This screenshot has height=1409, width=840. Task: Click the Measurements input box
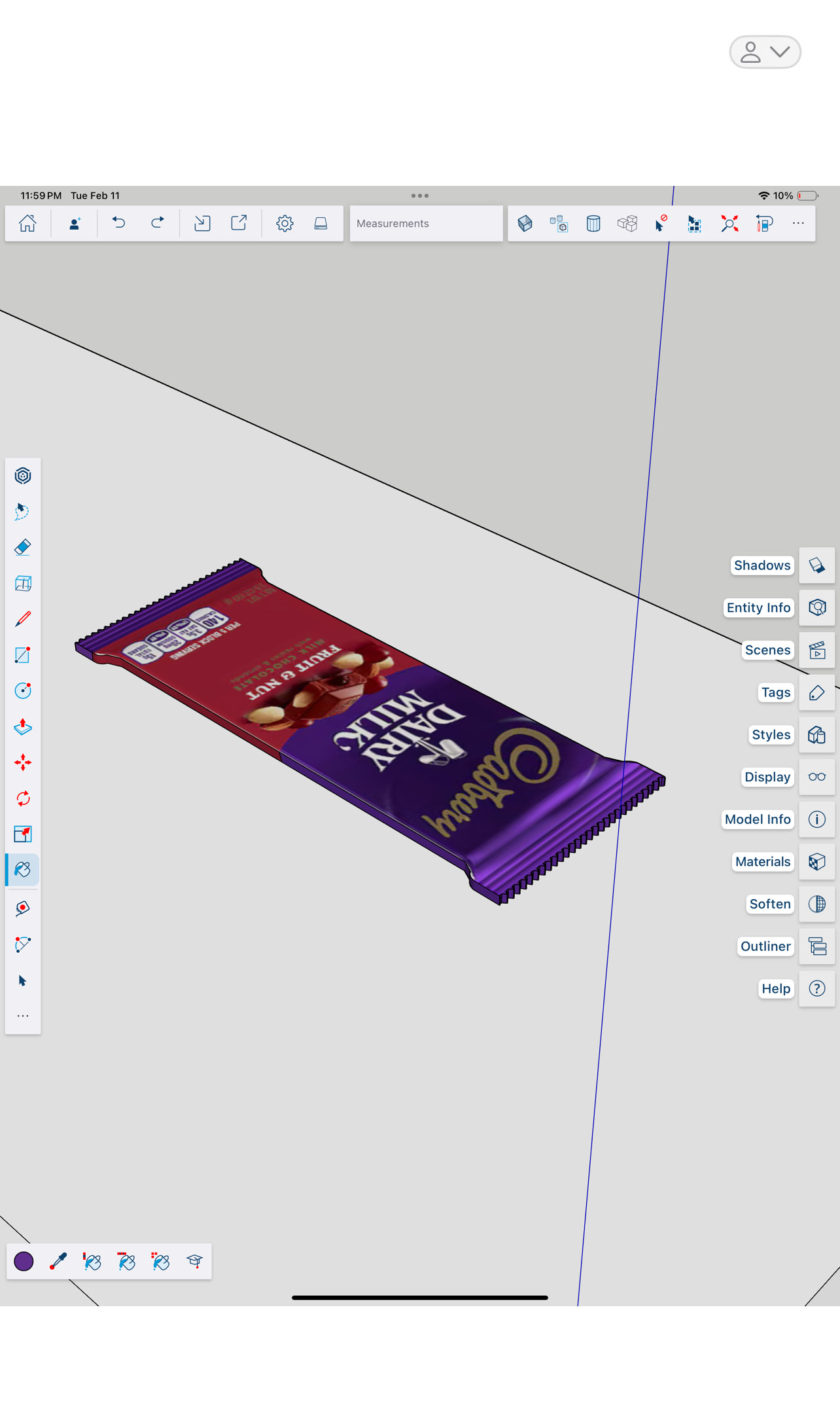(x=426, y=223)
